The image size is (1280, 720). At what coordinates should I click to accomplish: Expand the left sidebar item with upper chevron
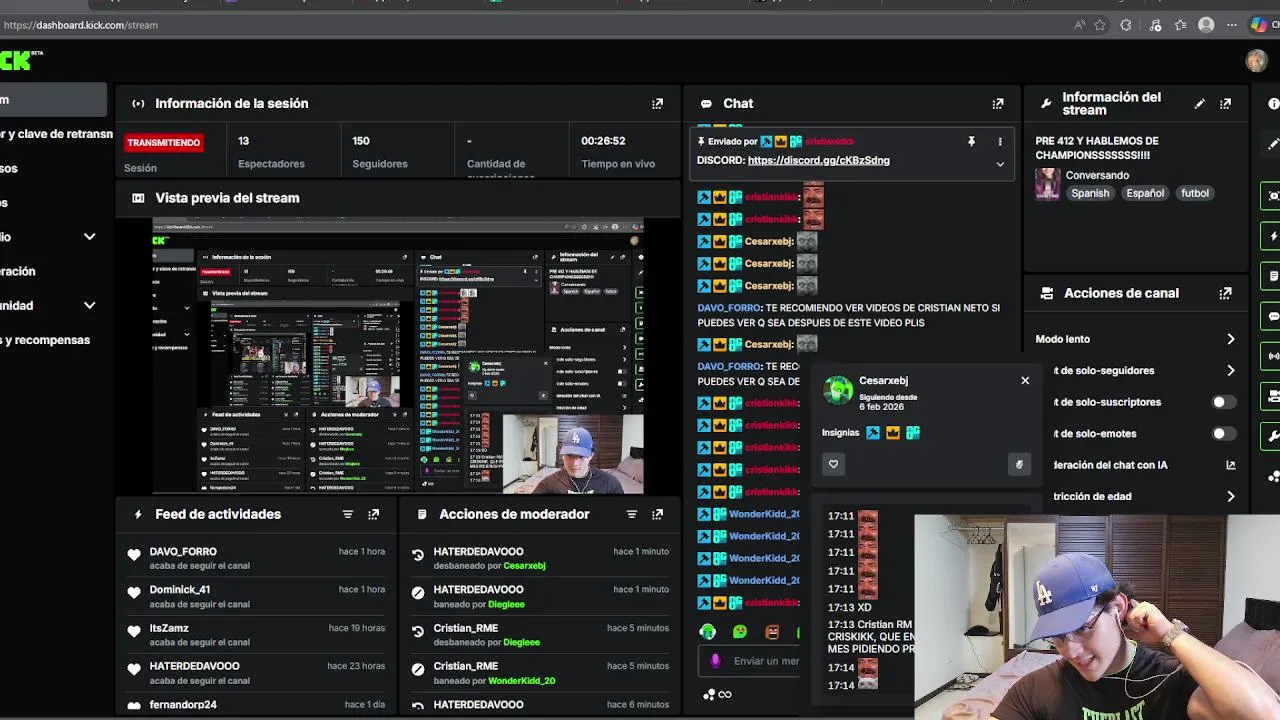[89, 237]
